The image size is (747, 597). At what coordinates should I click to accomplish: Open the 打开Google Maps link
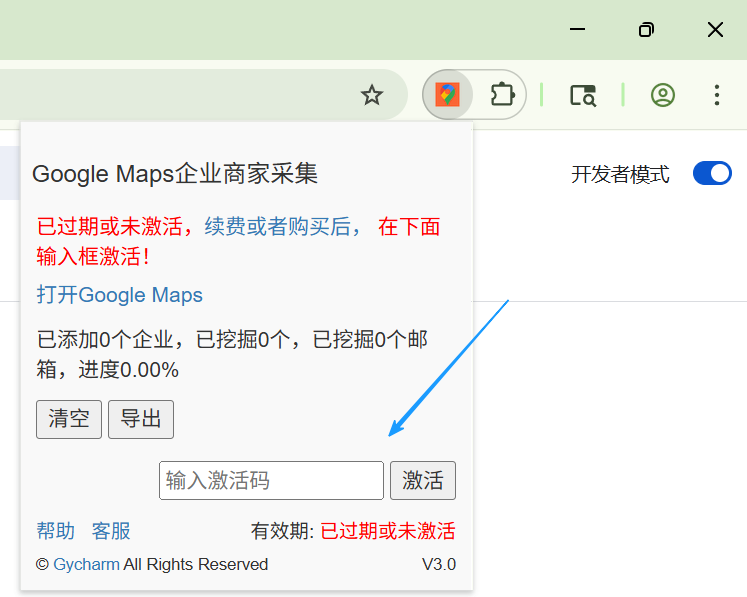click(x=120, y=295)
